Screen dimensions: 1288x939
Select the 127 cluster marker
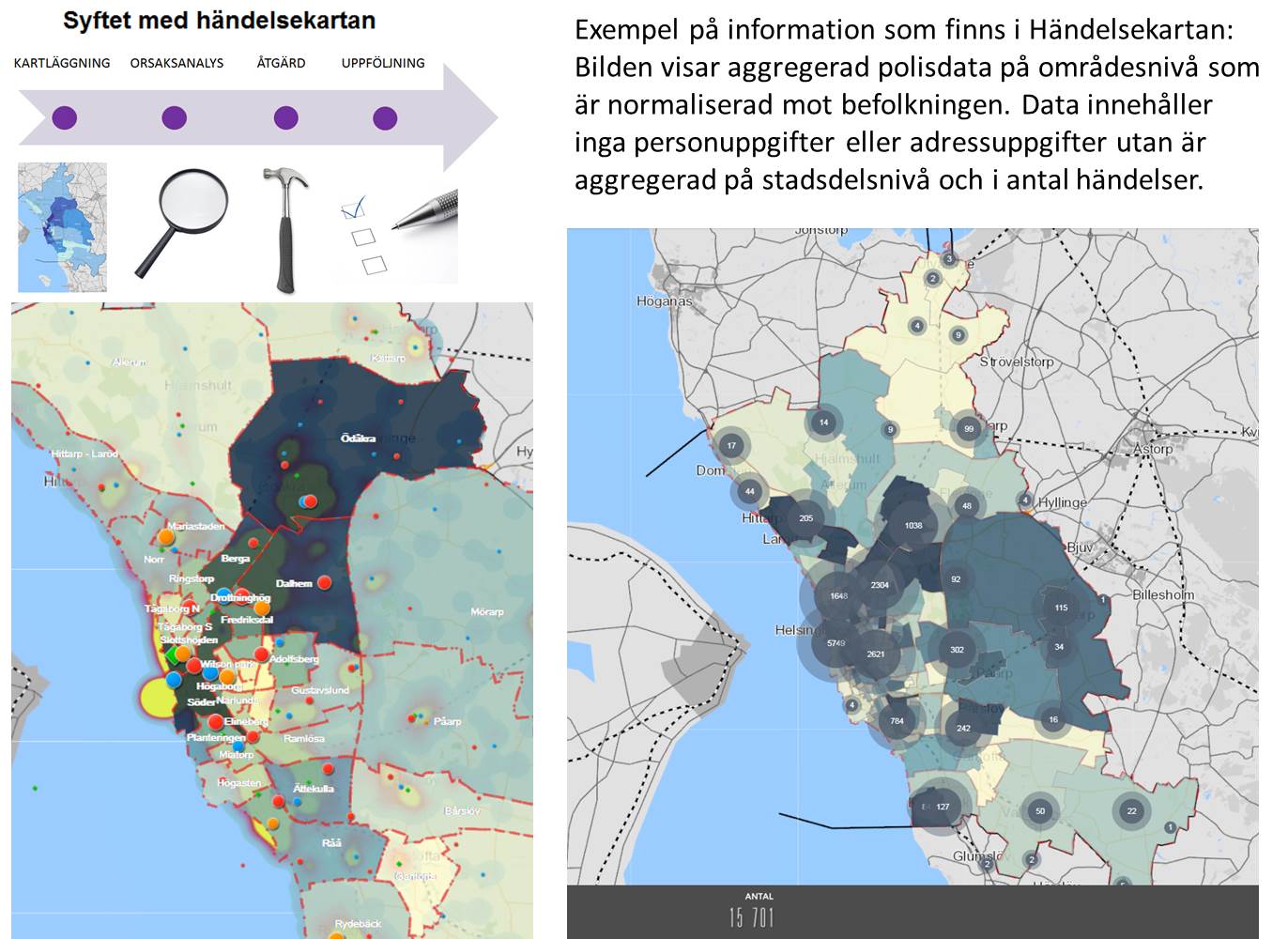point(942,807)
